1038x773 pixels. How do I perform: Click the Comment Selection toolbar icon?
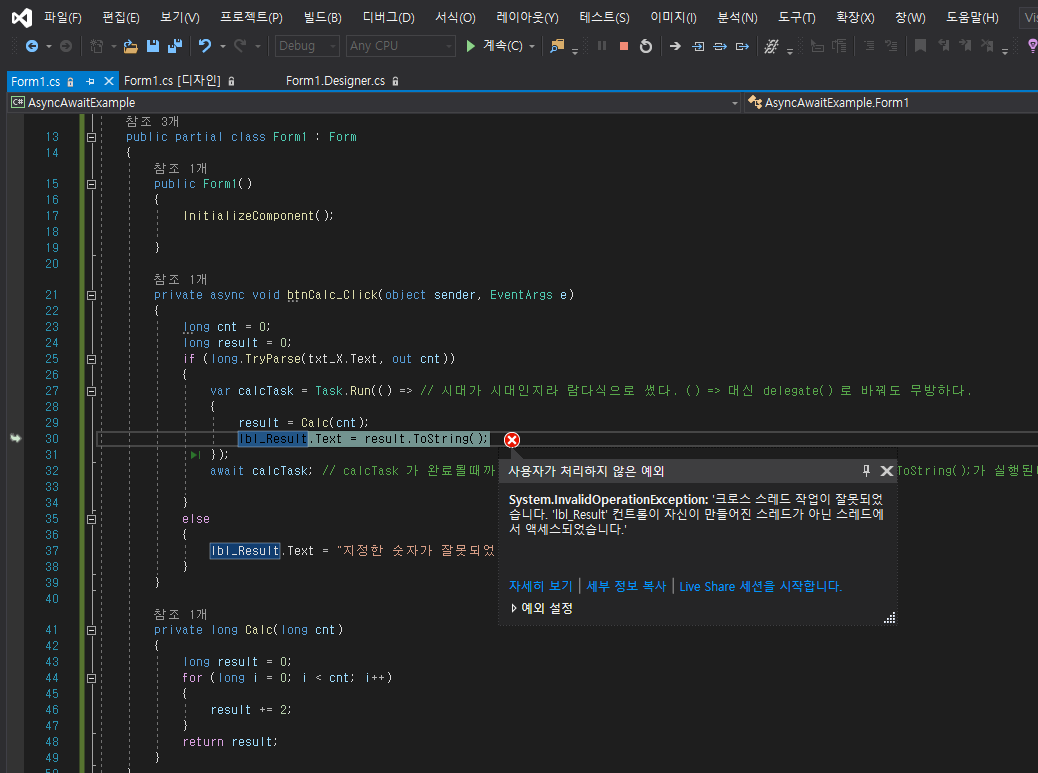869,46
